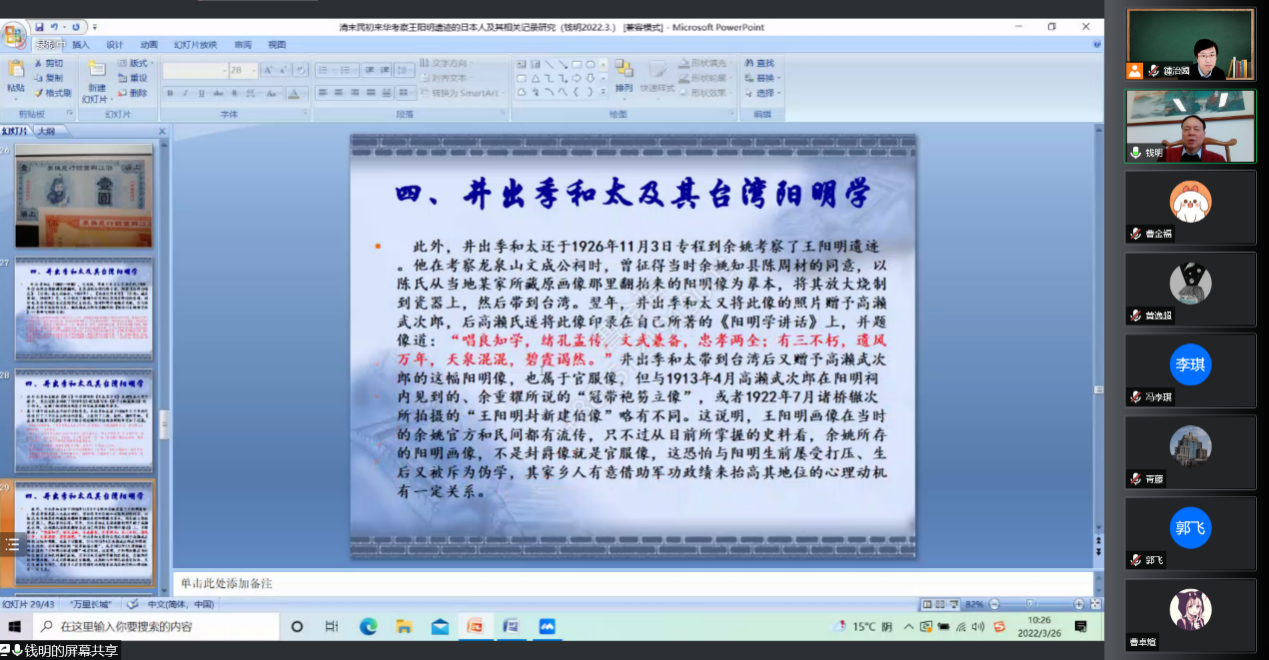Viewport: 1269px width, 660px height.
Task: Toggle bold formatting
Action: [x=170, y=93]
